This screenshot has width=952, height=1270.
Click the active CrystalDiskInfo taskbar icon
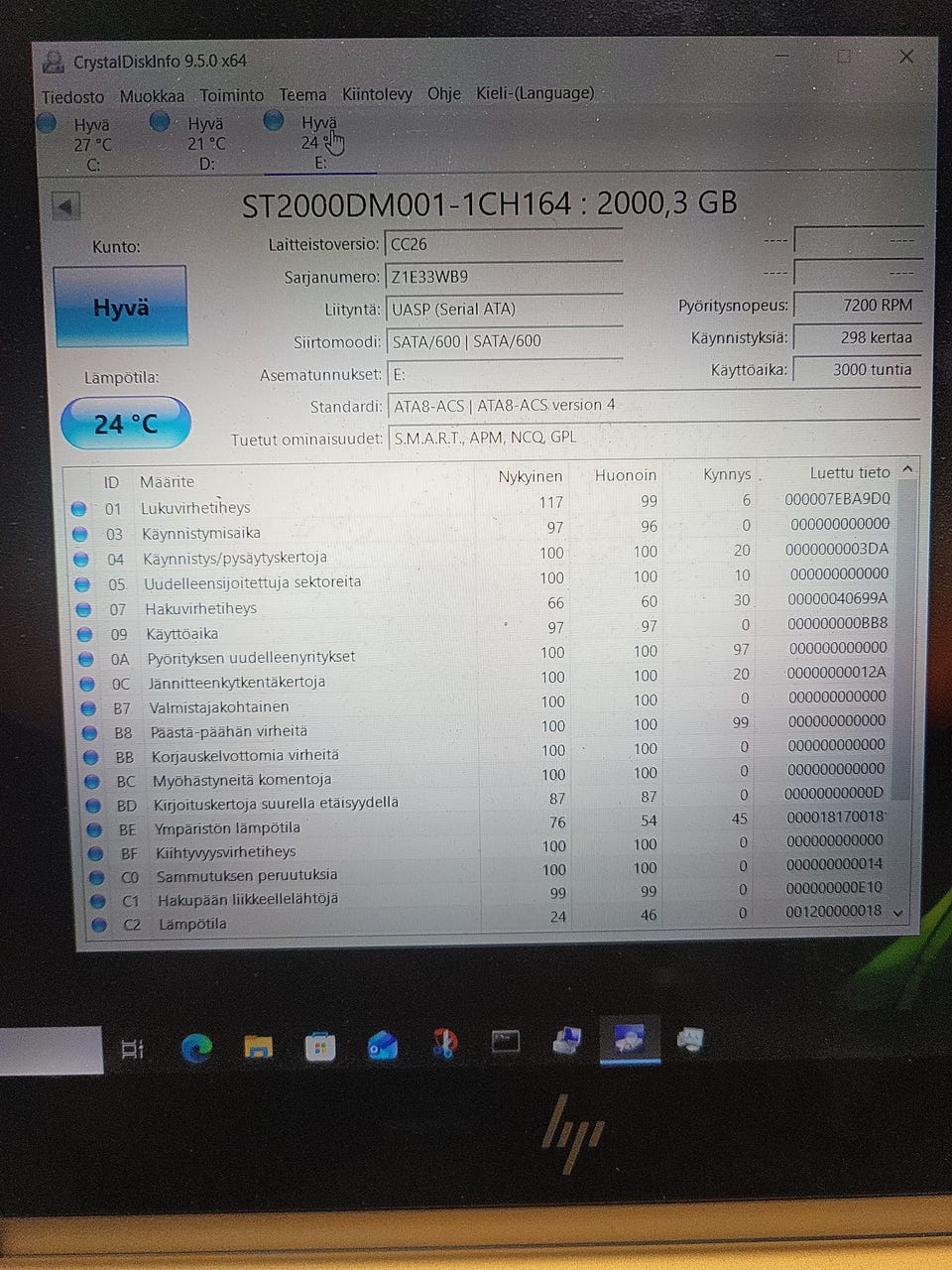(x=630, y=1041)
